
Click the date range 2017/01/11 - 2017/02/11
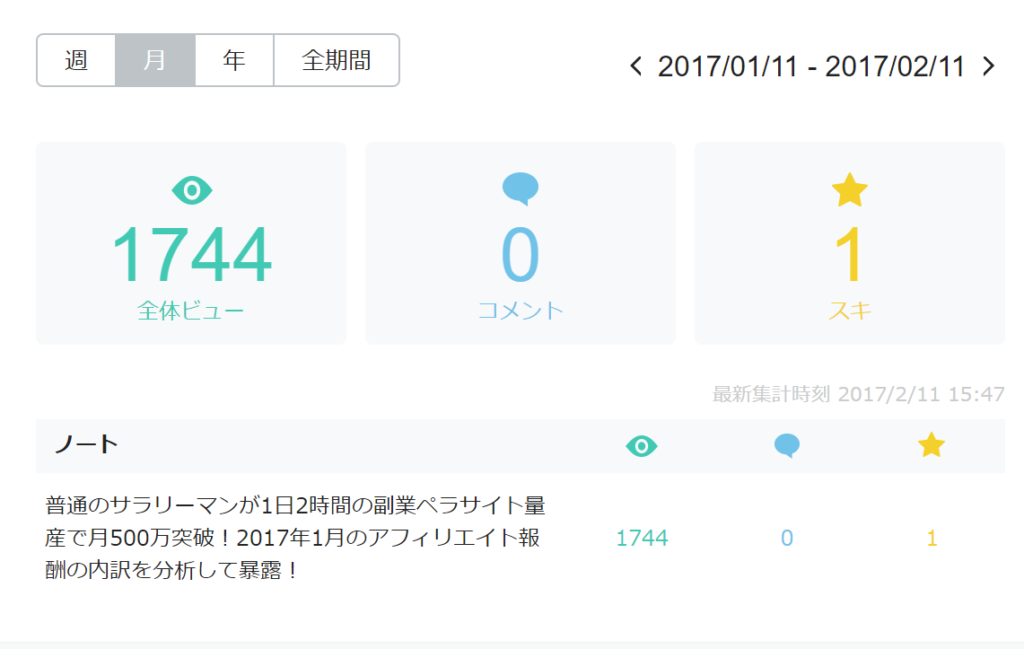(811, 67)
